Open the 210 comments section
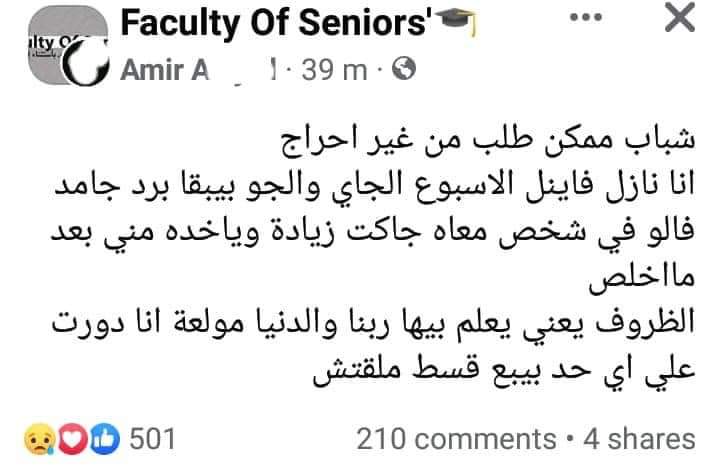Viewport: 720px width, 476px height. [456, 438]
